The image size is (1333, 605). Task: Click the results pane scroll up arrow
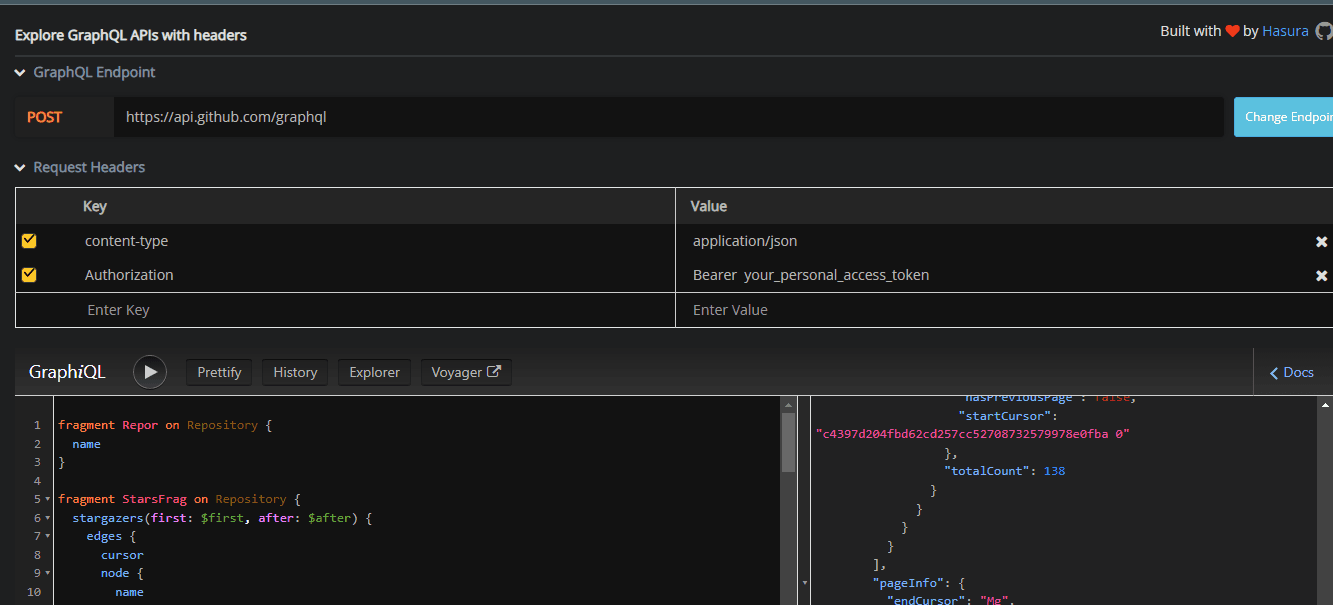(x=1326, y=404)
